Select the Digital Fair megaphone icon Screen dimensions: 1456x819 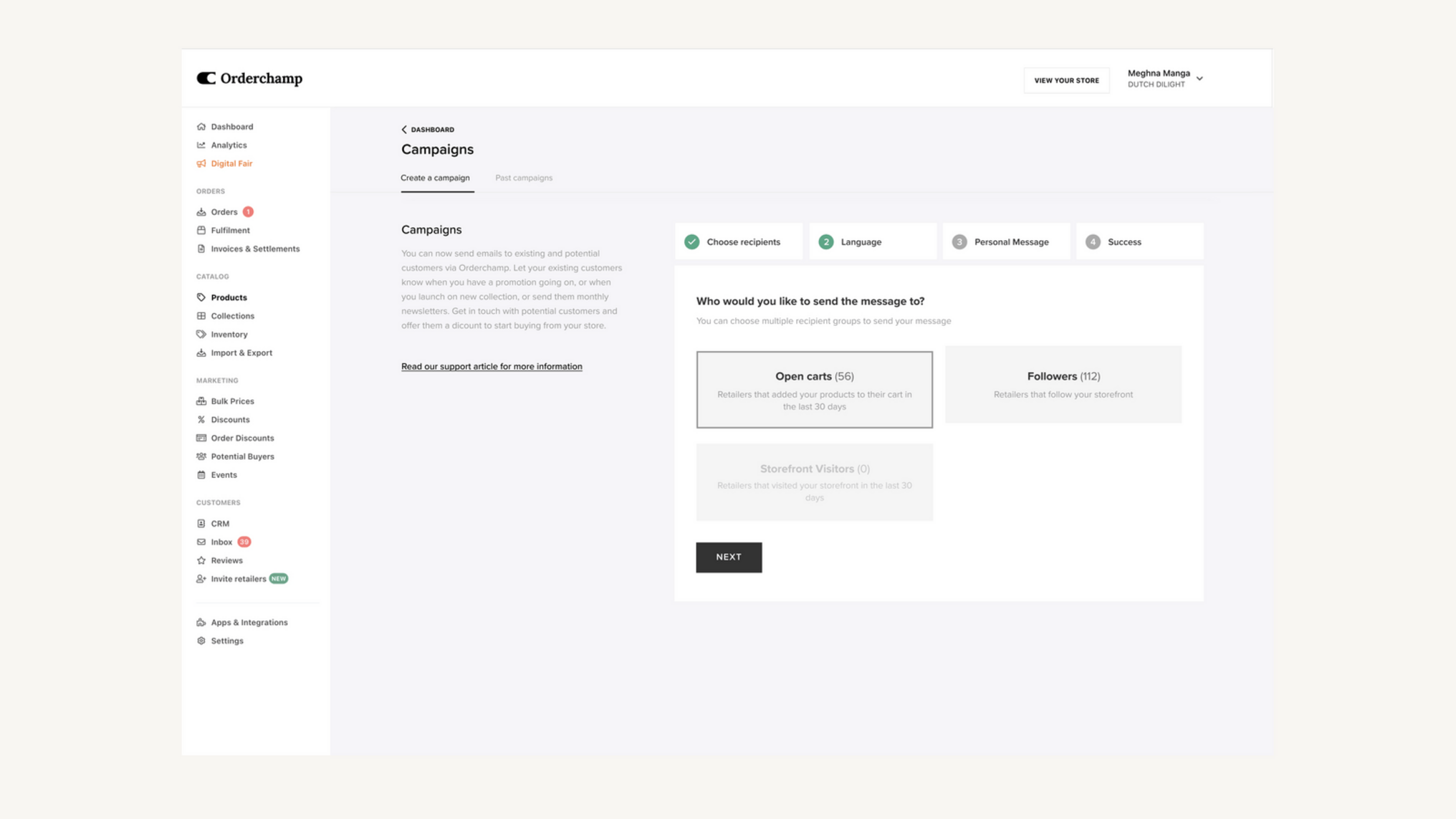(x=201, y=163)
